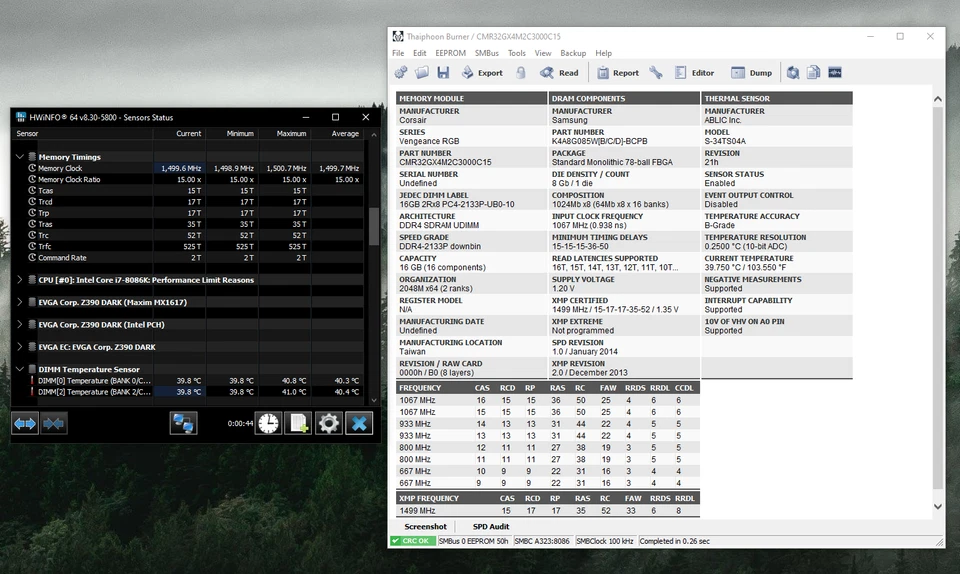Click the HWiNFO vertical scrollbar thumb
This screenshot has width=960, height=574.
tap(373, 226)
